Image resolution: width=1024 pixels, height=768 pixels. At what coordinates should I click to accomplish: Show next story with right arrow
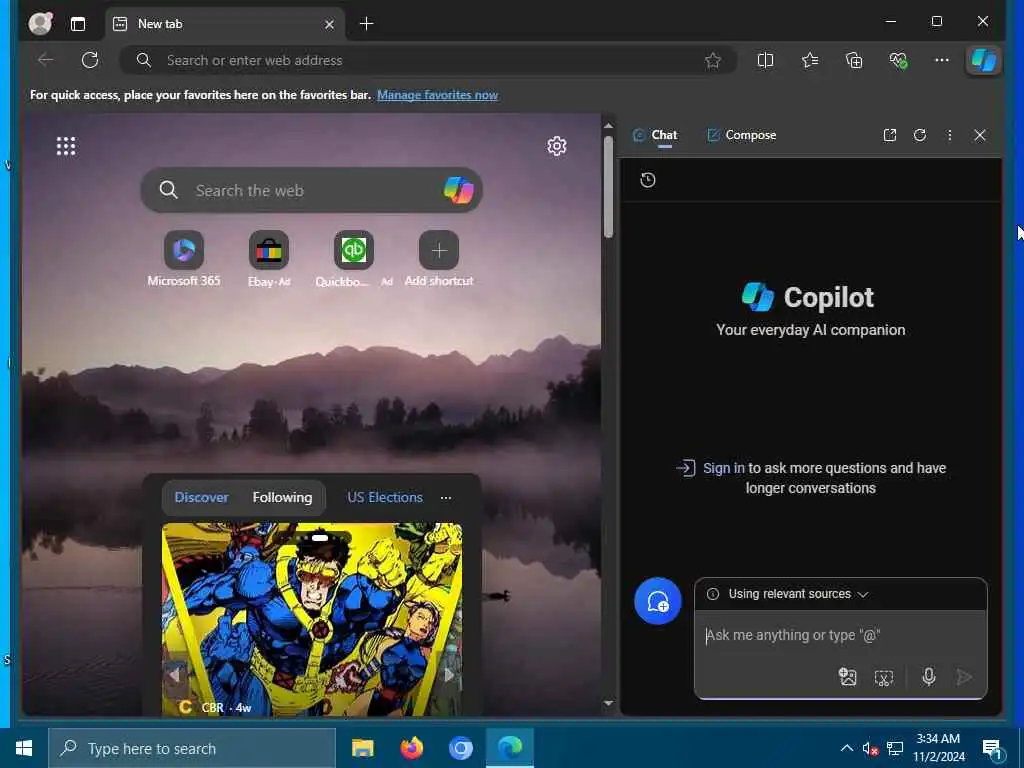click(x=449, y=675)
